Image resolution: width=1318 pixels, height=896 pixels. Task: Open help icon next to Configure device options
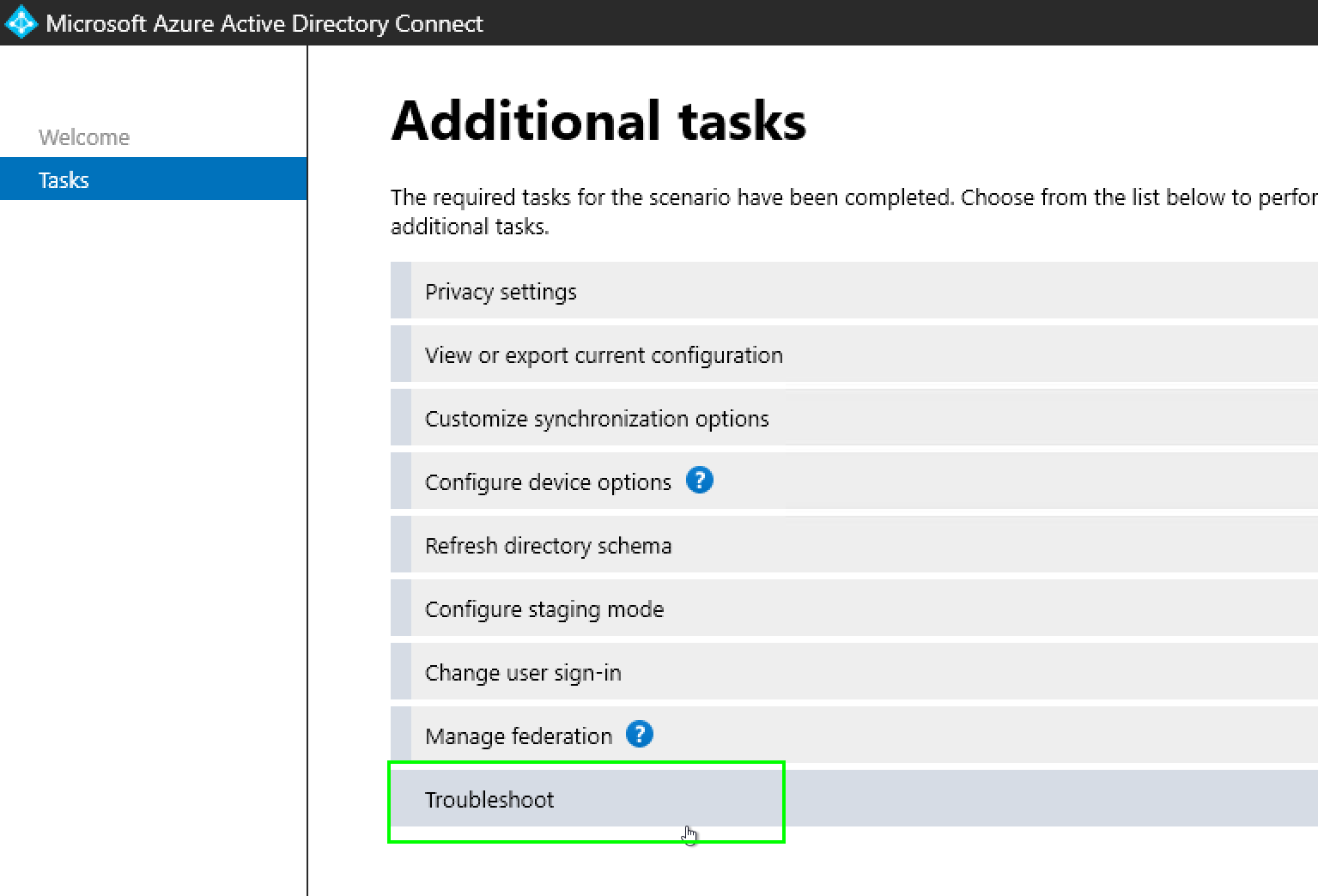(x=700, y=480)
